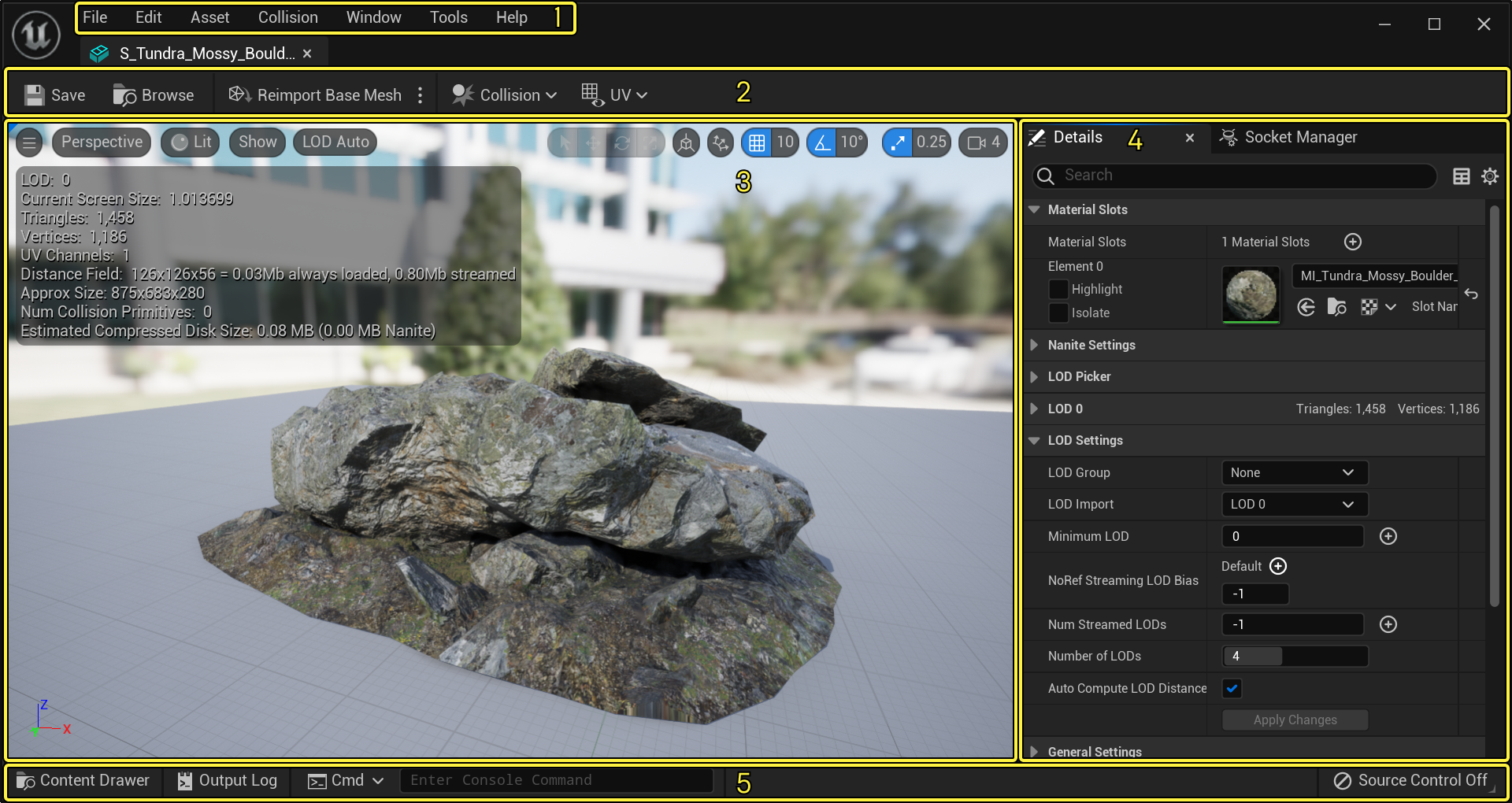Open the Details property matrix table icon

[1462, 176]
